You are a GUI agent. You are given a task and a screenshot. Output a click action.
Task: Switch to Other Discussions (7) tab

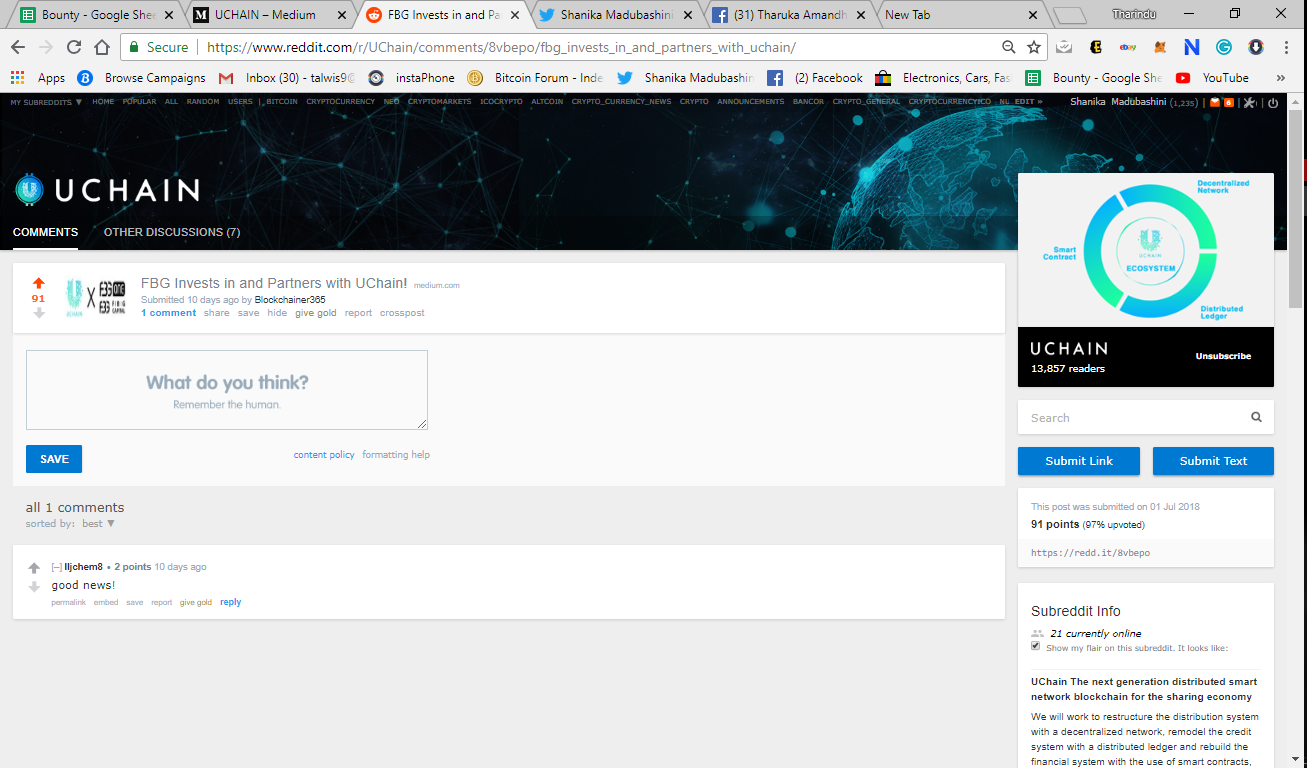pos(172,232)
